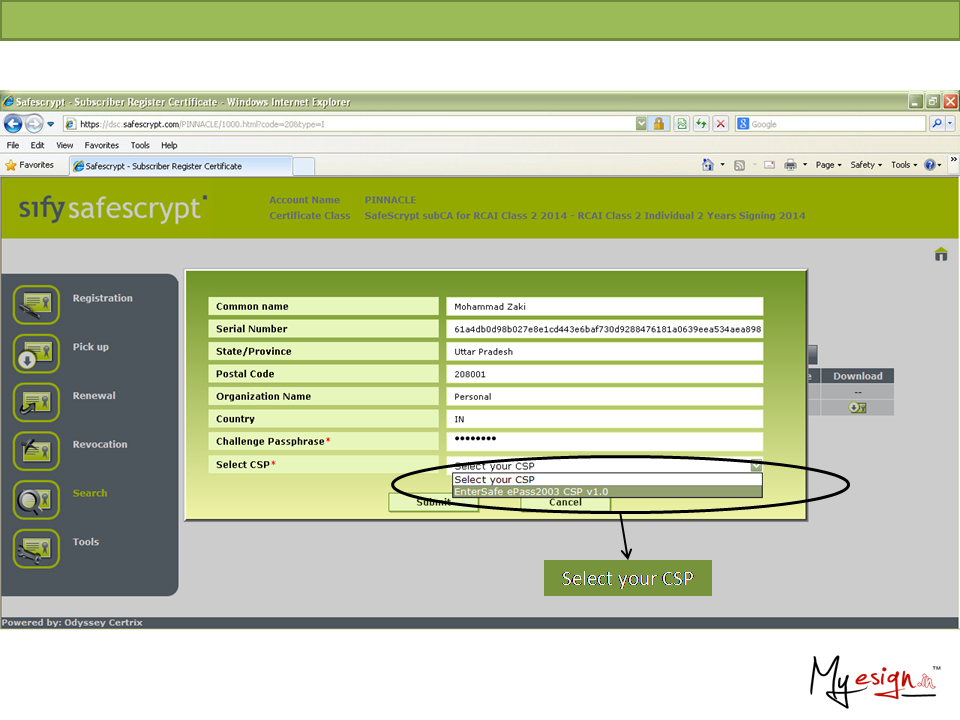Click the Pick up certificate icon

[37, 354]
